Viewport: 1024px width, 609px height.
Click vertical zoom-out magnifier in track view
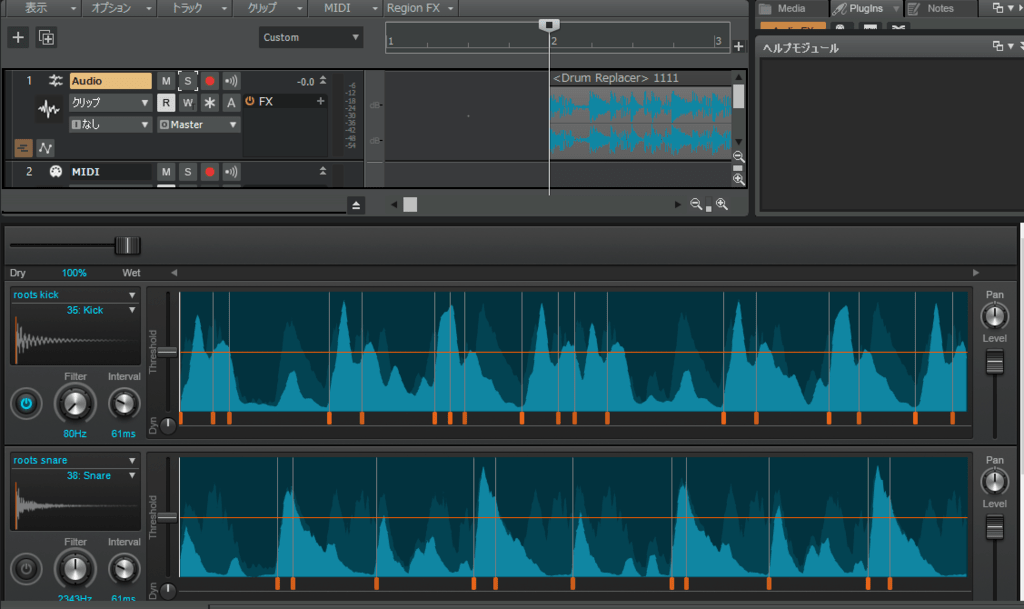pos(739,157)
